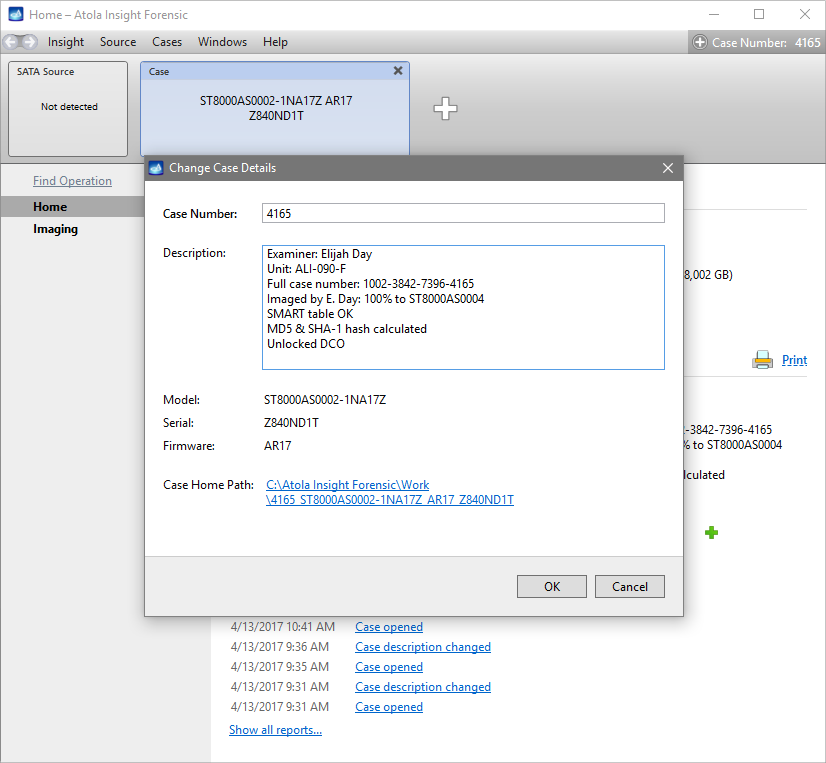Click the green plus icon
The image size is (826, 763).
coord(711,533)
